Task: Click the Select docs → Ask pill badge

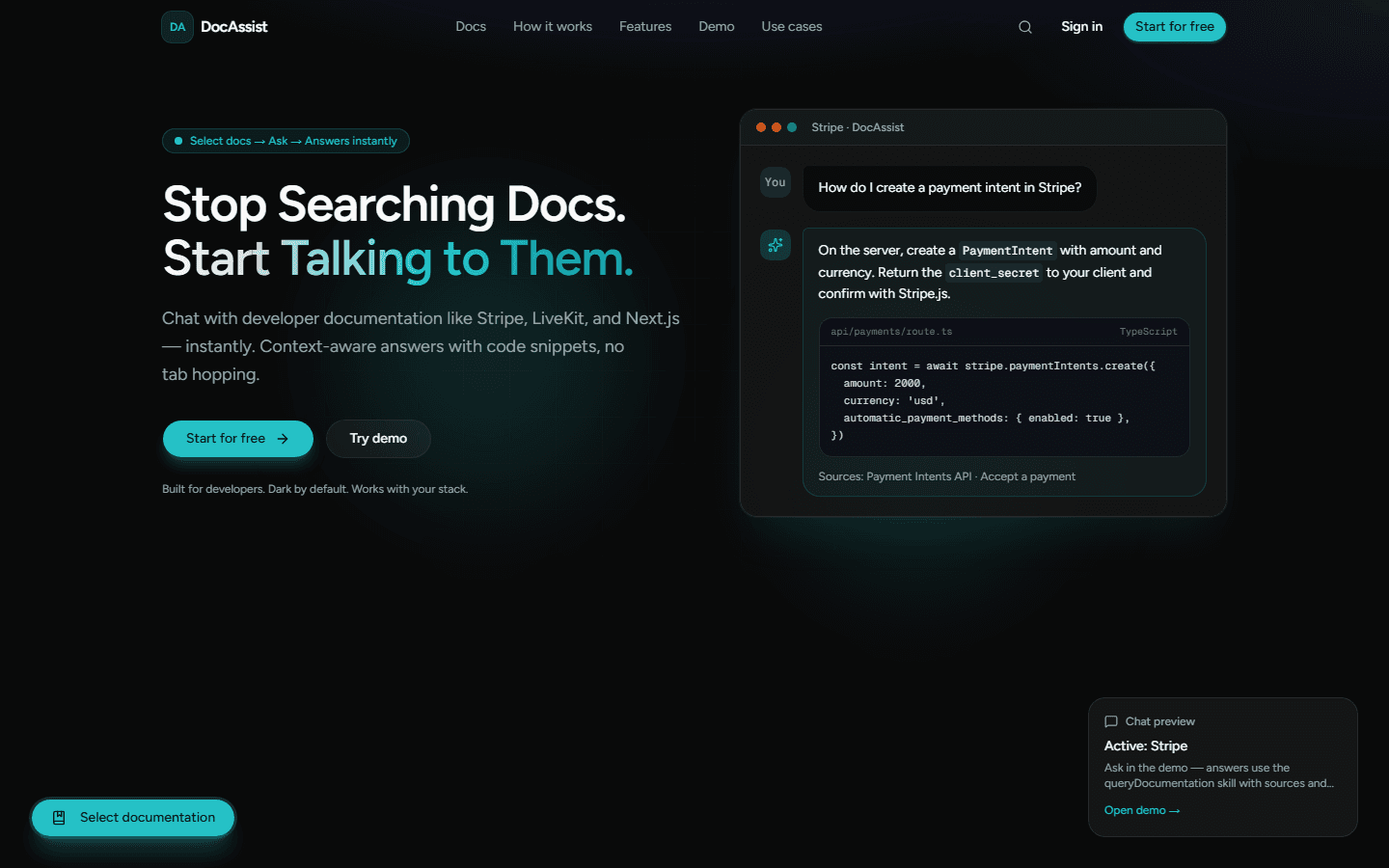Action: pos(286,141)
